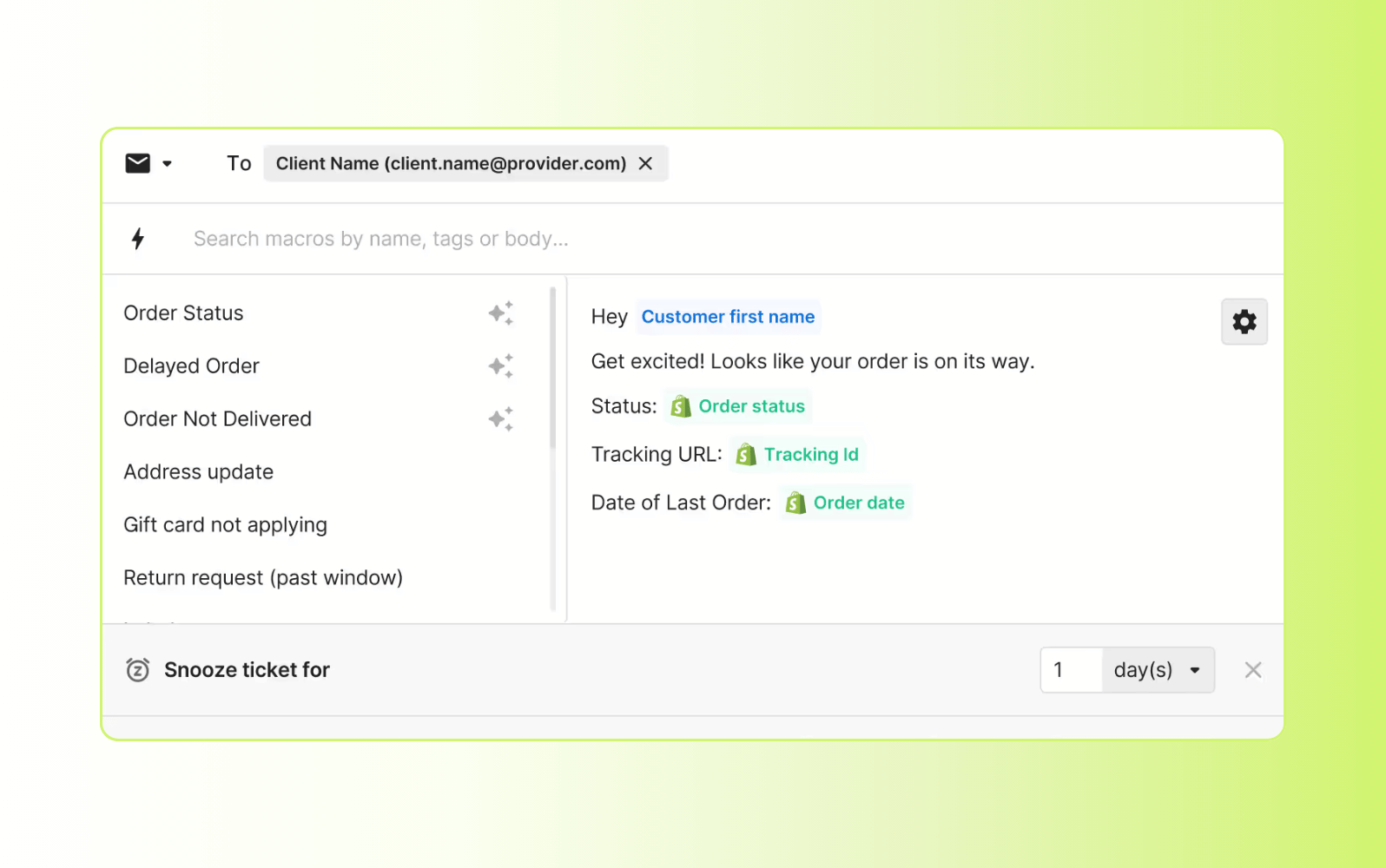Image resolution: width=1386 pixels, height=868 pixels.
Task: Select the Address update macro
Action: coord(198,472)
